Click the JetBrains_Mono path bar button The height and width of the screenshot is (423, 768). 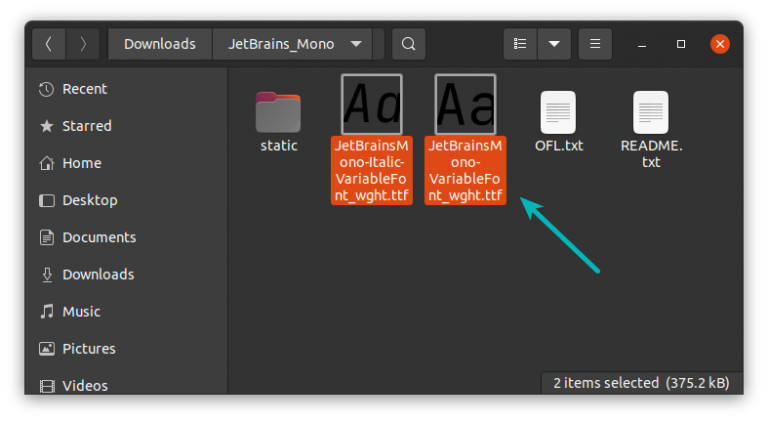(280, 44)
